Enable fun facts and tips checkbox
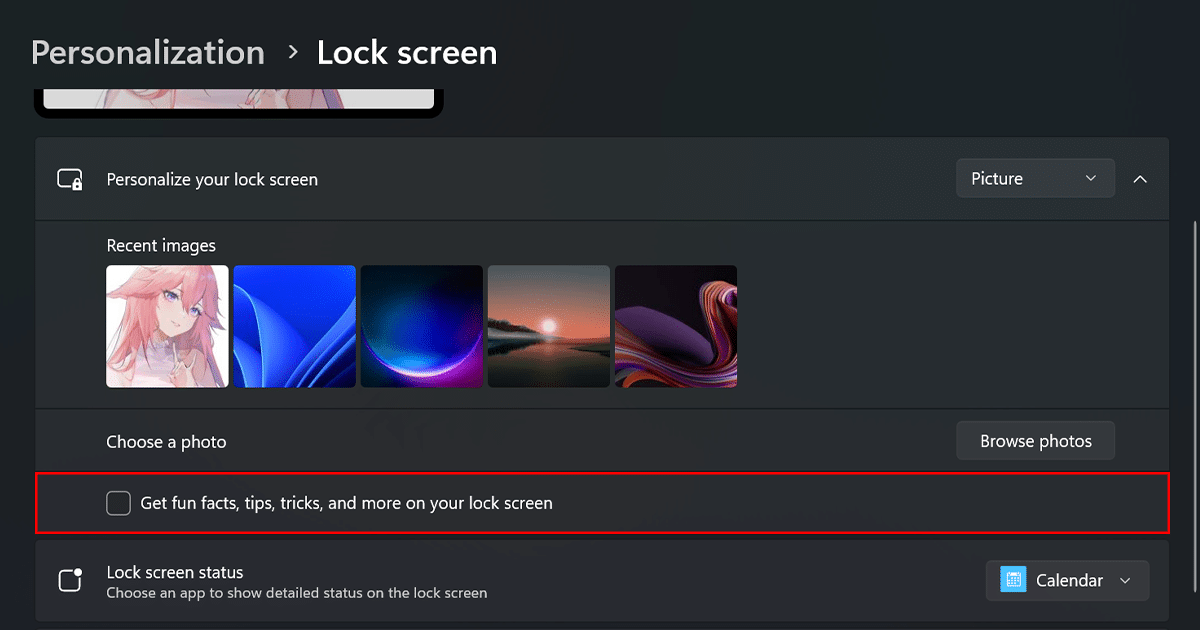 119,503
